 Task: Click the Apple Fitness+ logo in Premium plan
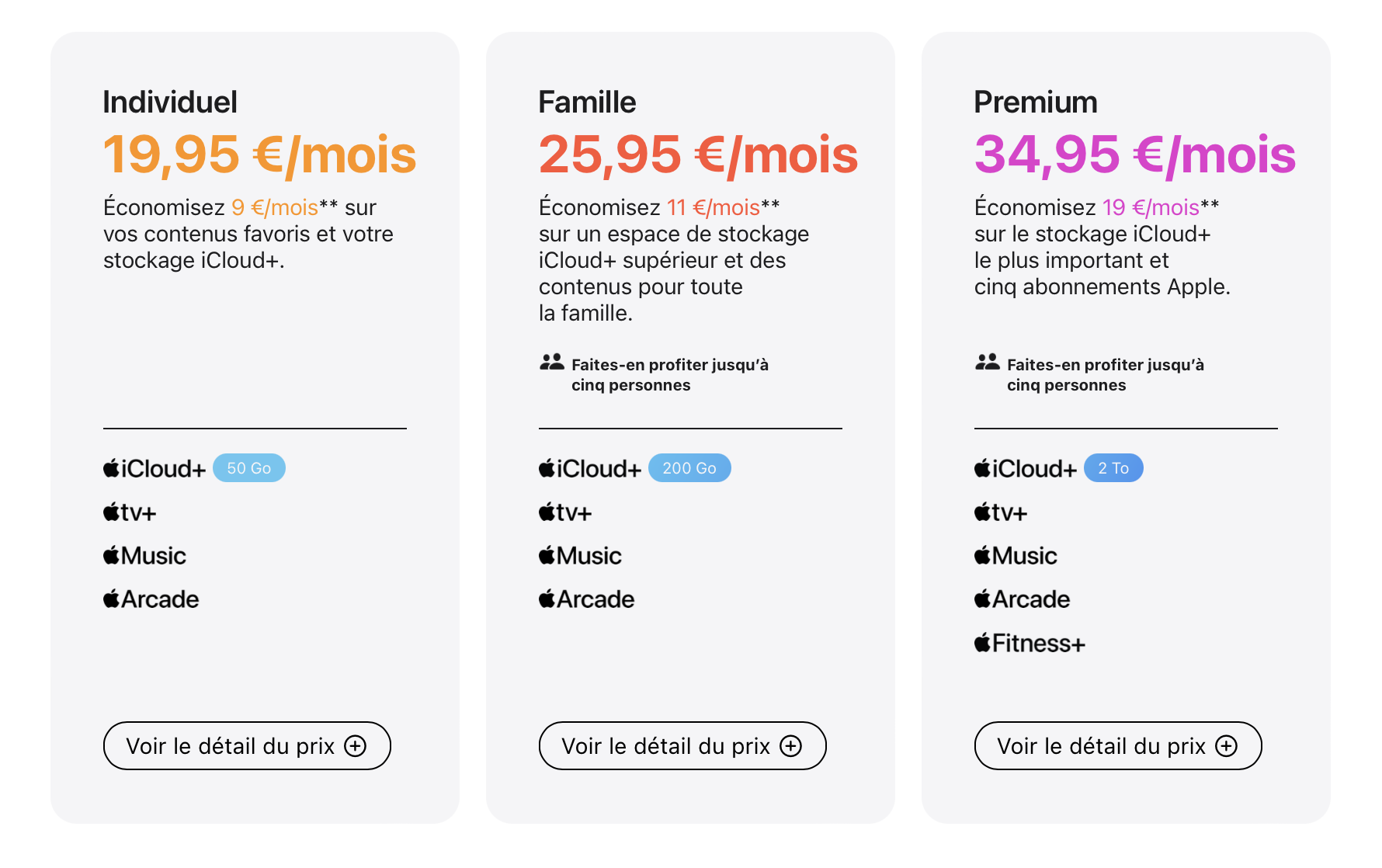1030,643
